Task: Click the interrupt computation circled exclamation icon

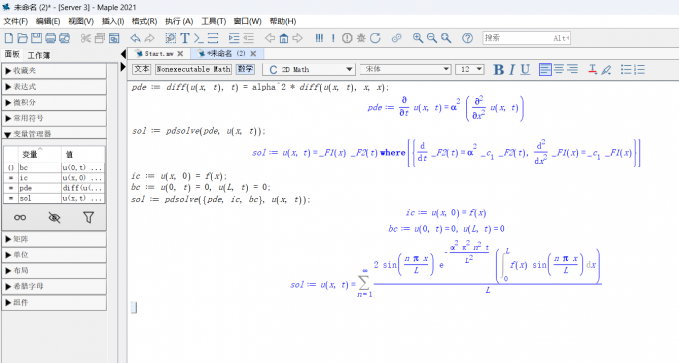Action: 347,38
